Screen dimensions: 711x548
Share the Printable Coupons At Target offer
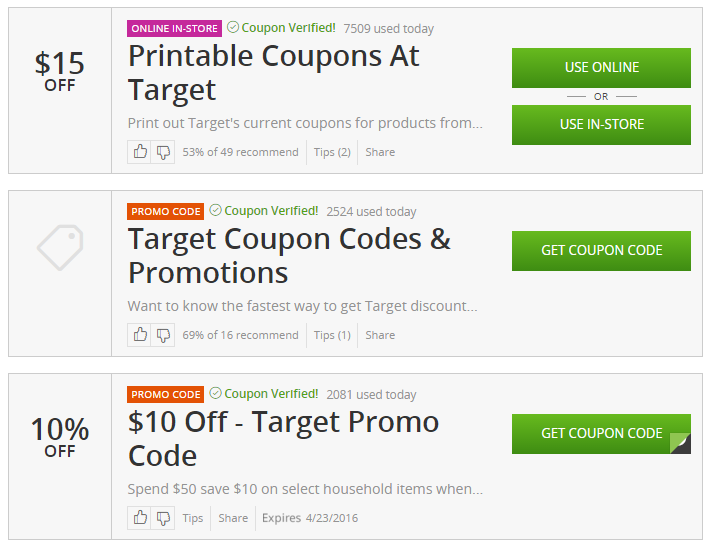380,152
